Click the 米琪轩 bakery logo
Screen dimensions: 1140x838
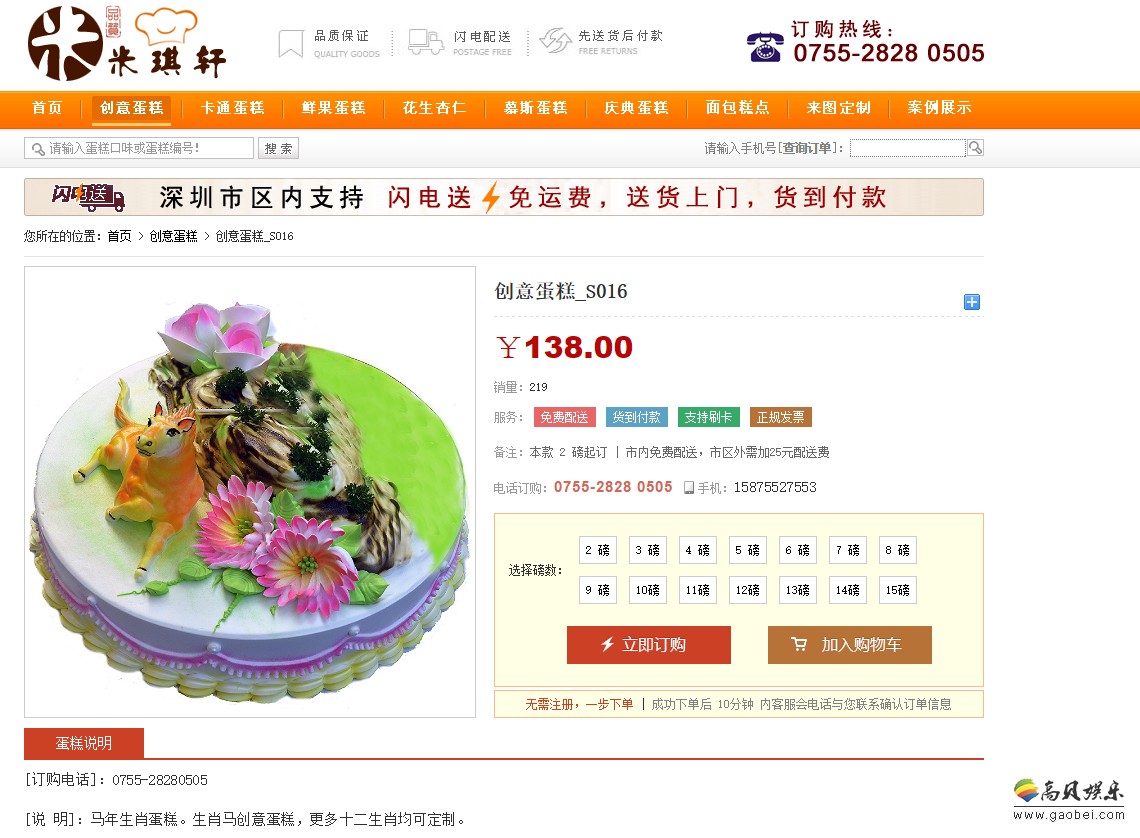(127, 43)
